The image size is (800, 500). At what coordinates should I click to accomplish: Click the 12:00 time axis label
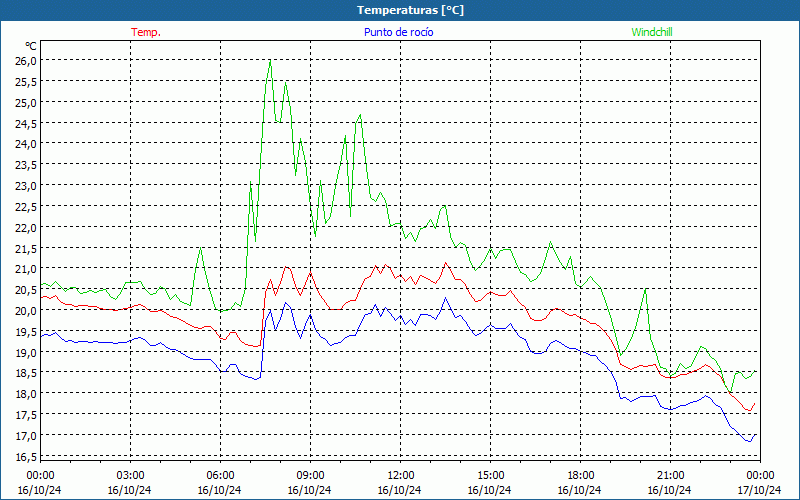click(401, 476)
